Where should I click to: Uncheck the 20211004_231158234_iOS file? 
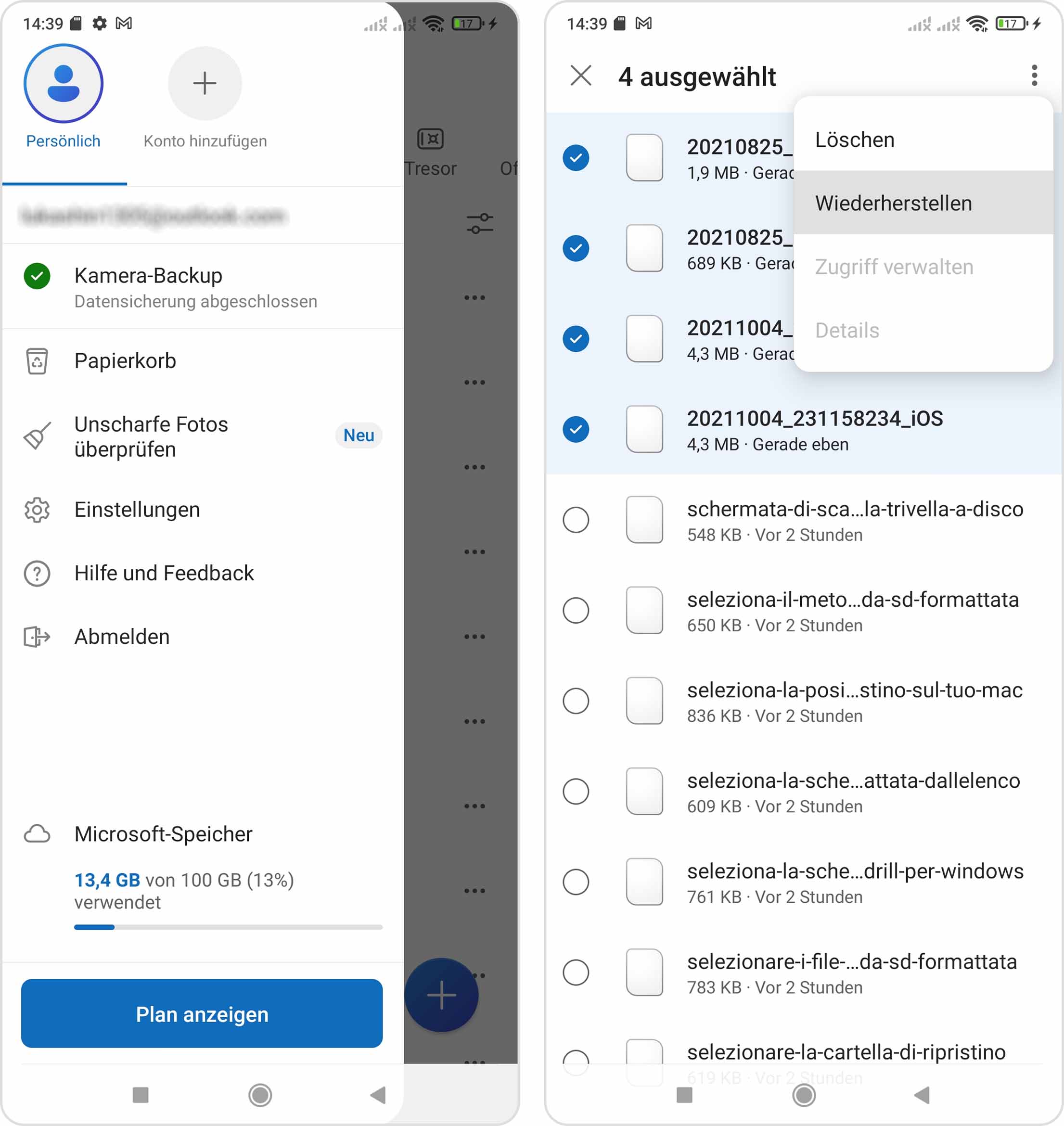[576, 429]
